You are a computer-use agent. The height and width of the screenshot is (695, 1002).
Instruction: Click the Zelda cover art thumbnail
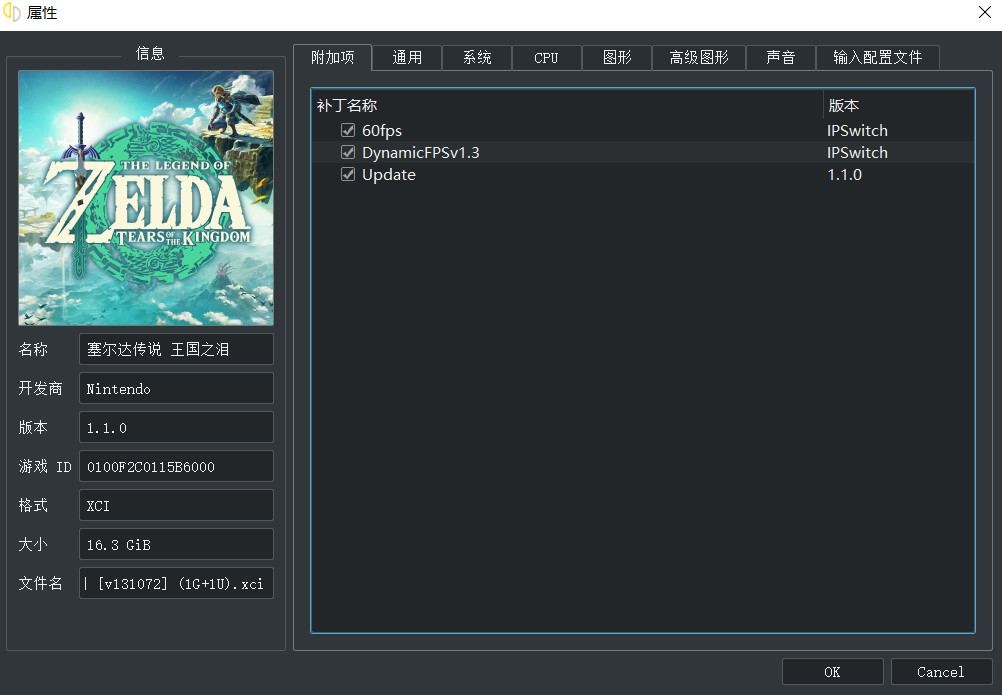pos(145,197)
